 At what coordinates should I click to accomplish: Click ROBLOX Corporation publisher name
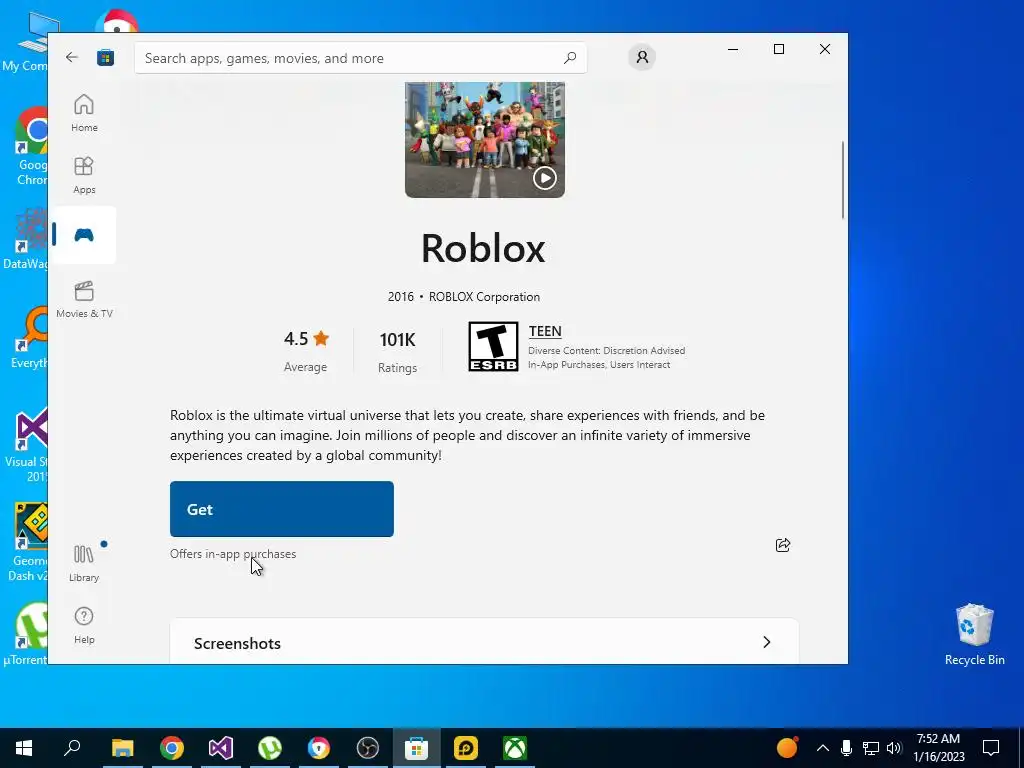(x=484, y=297)
